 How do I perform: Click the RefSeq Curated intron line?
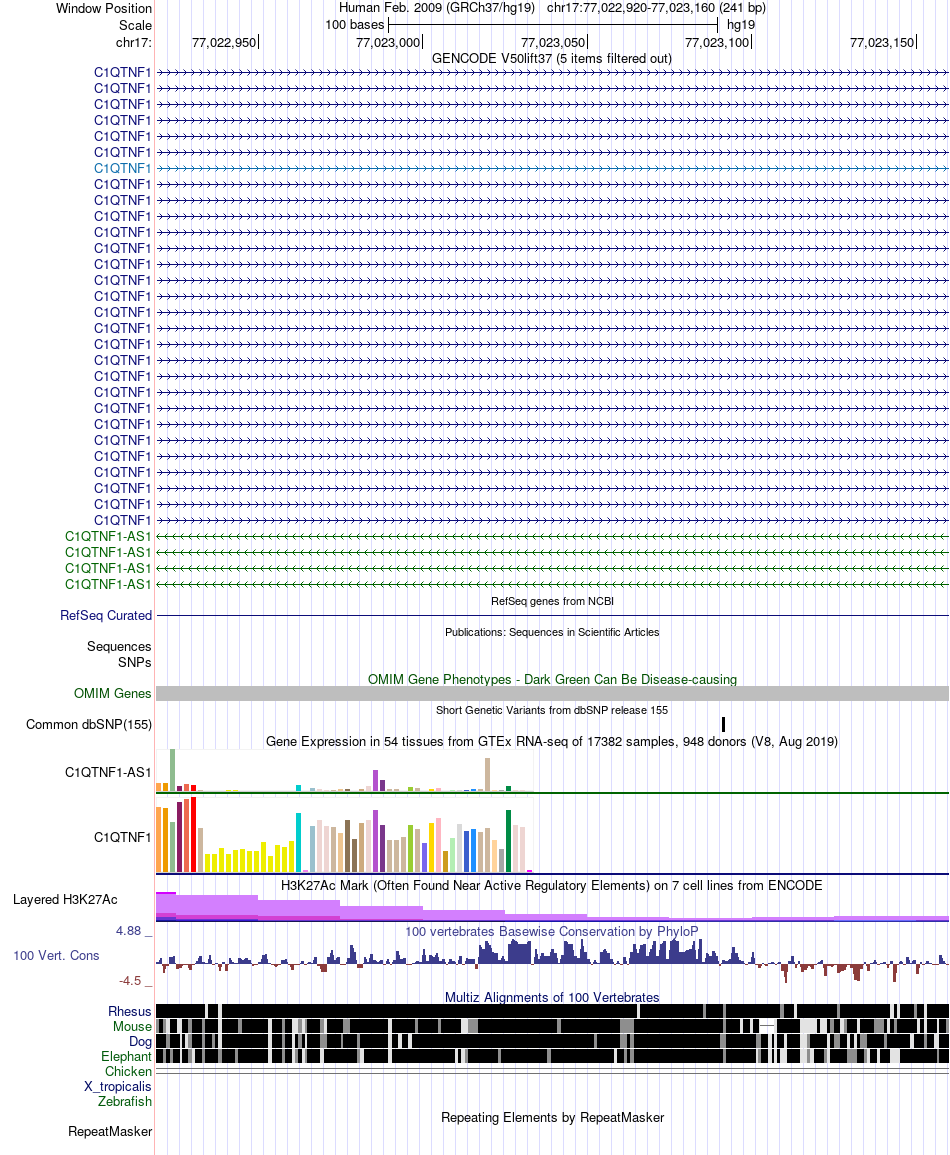[552, 615]
